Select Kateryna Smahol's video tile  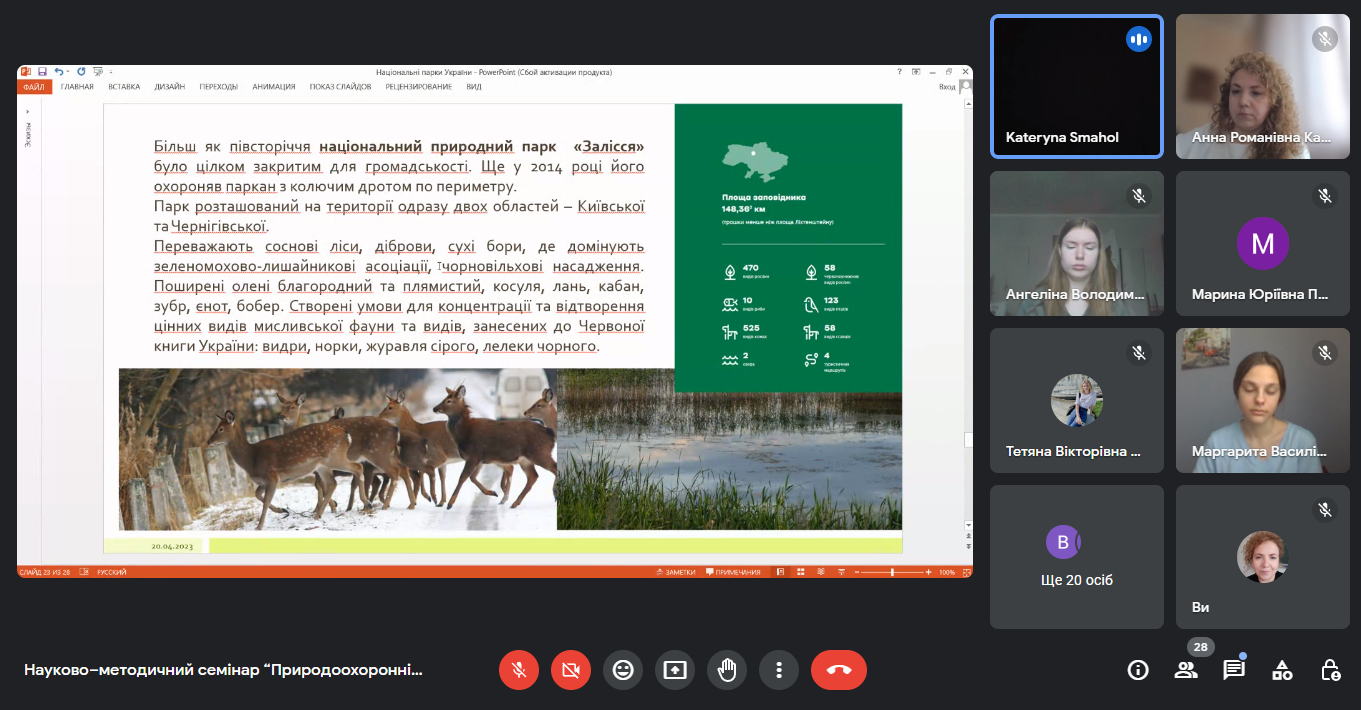click(x=1076, y=86)
